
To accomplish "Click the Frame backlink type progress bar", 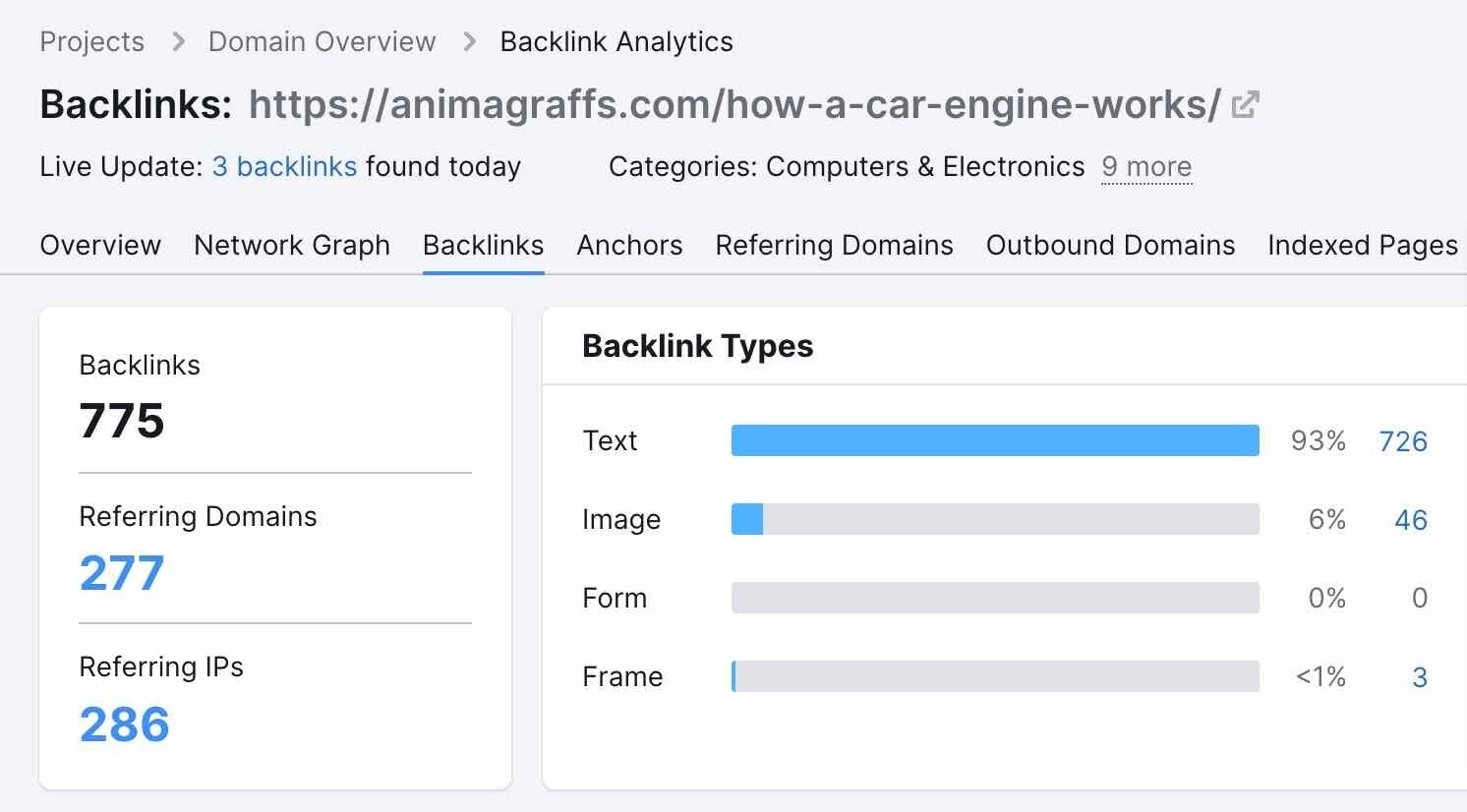I will pos(995,676).
